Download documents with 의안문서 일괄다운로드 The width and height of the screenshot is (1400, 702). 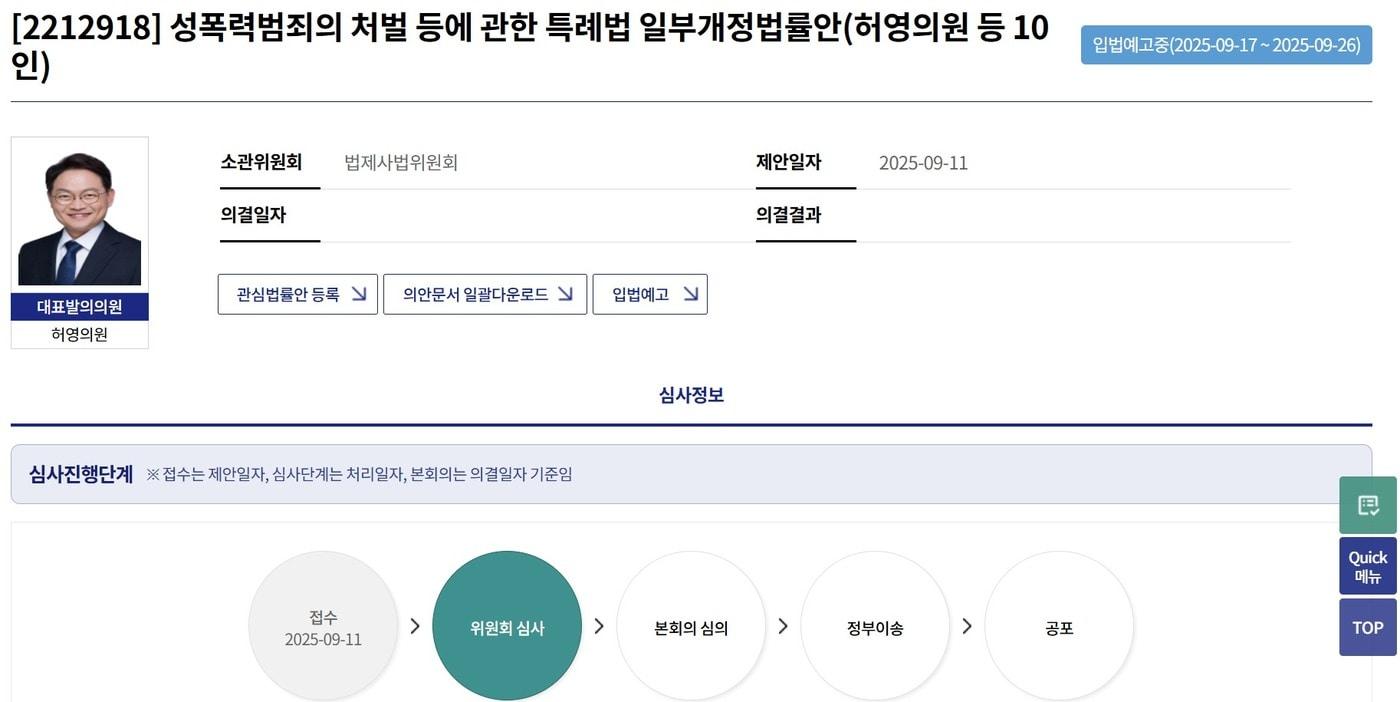[x=485, y=294]
